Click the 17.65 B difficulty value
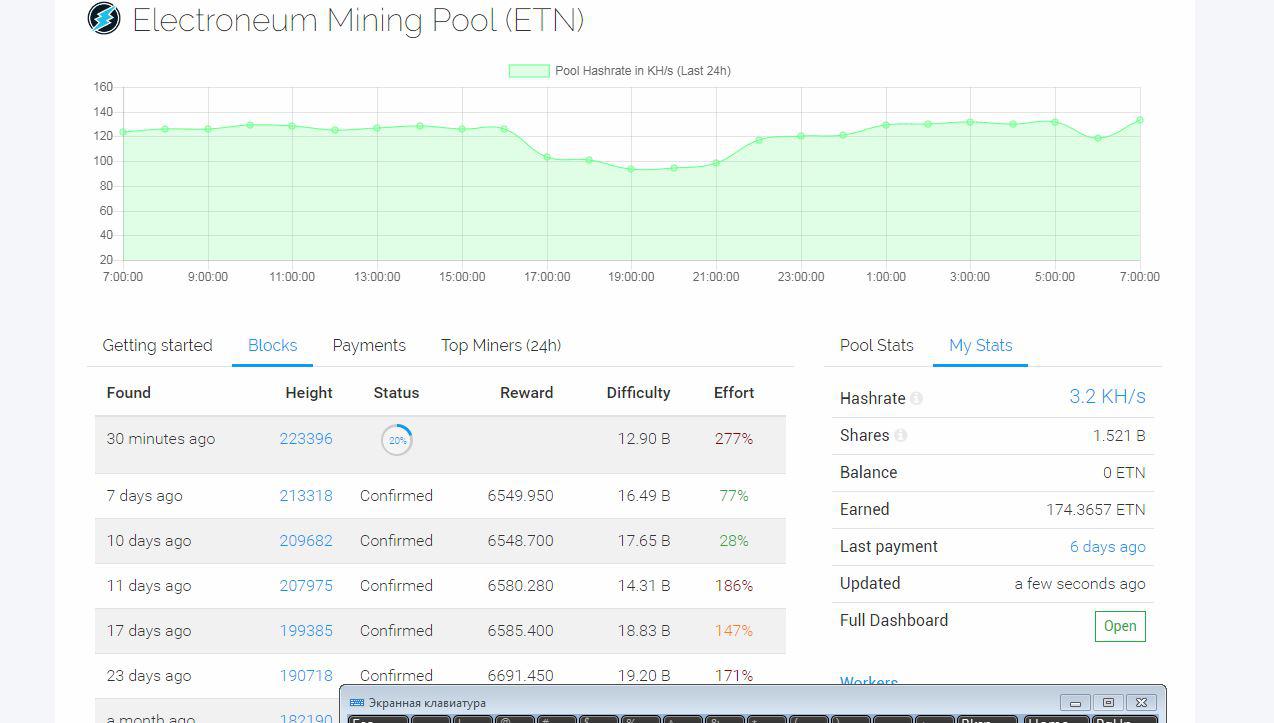 click(x=644, y=541)
